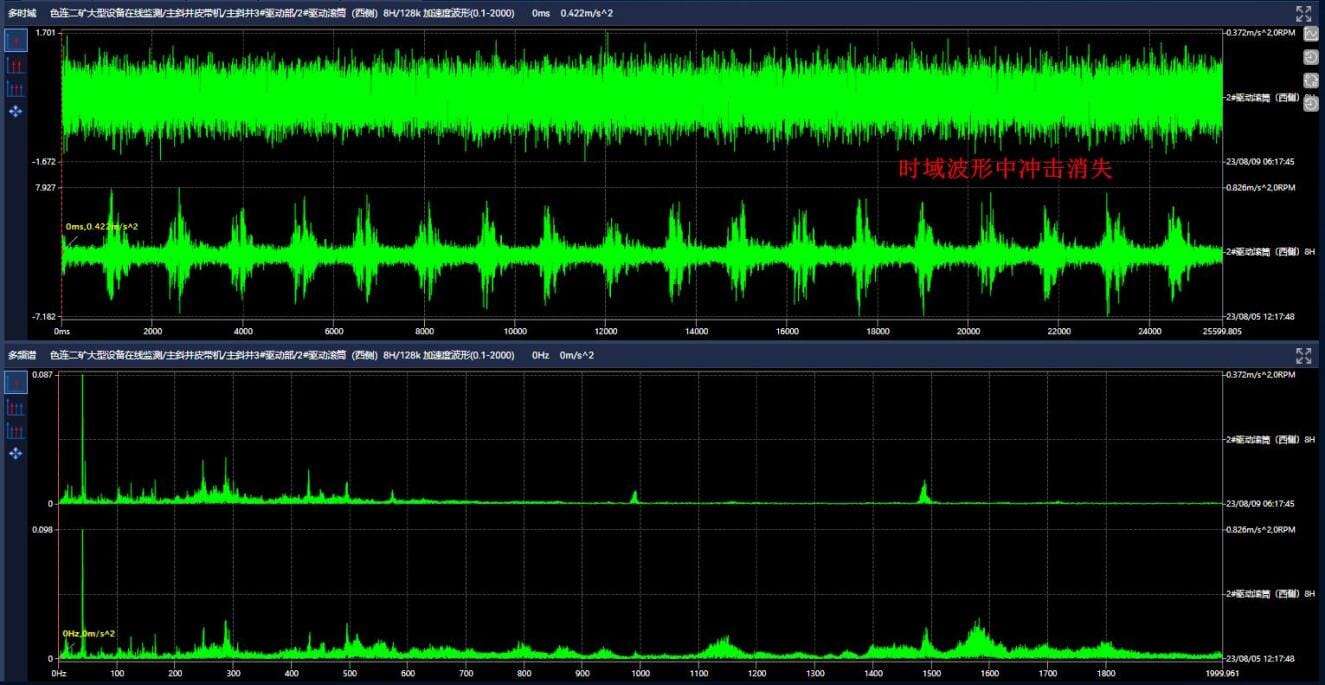The image size is (1325, 685).
Task: Click the 多频谱 panel title
Action: (22, 356)
